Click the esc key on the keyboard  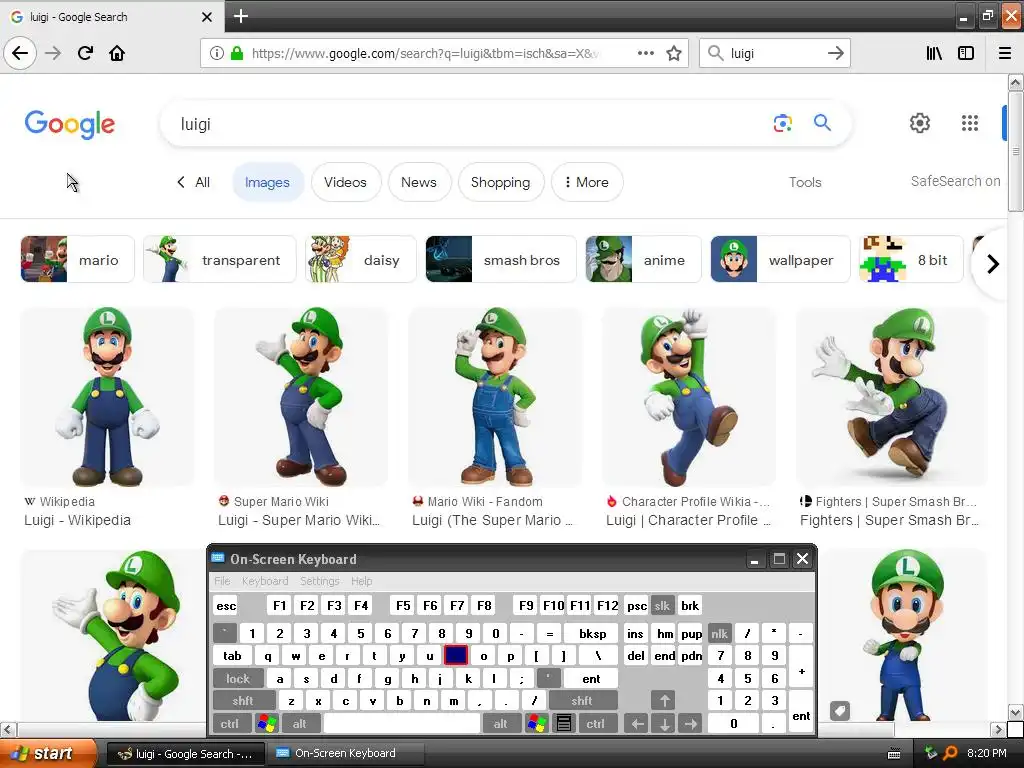click(x=226, y=605)
